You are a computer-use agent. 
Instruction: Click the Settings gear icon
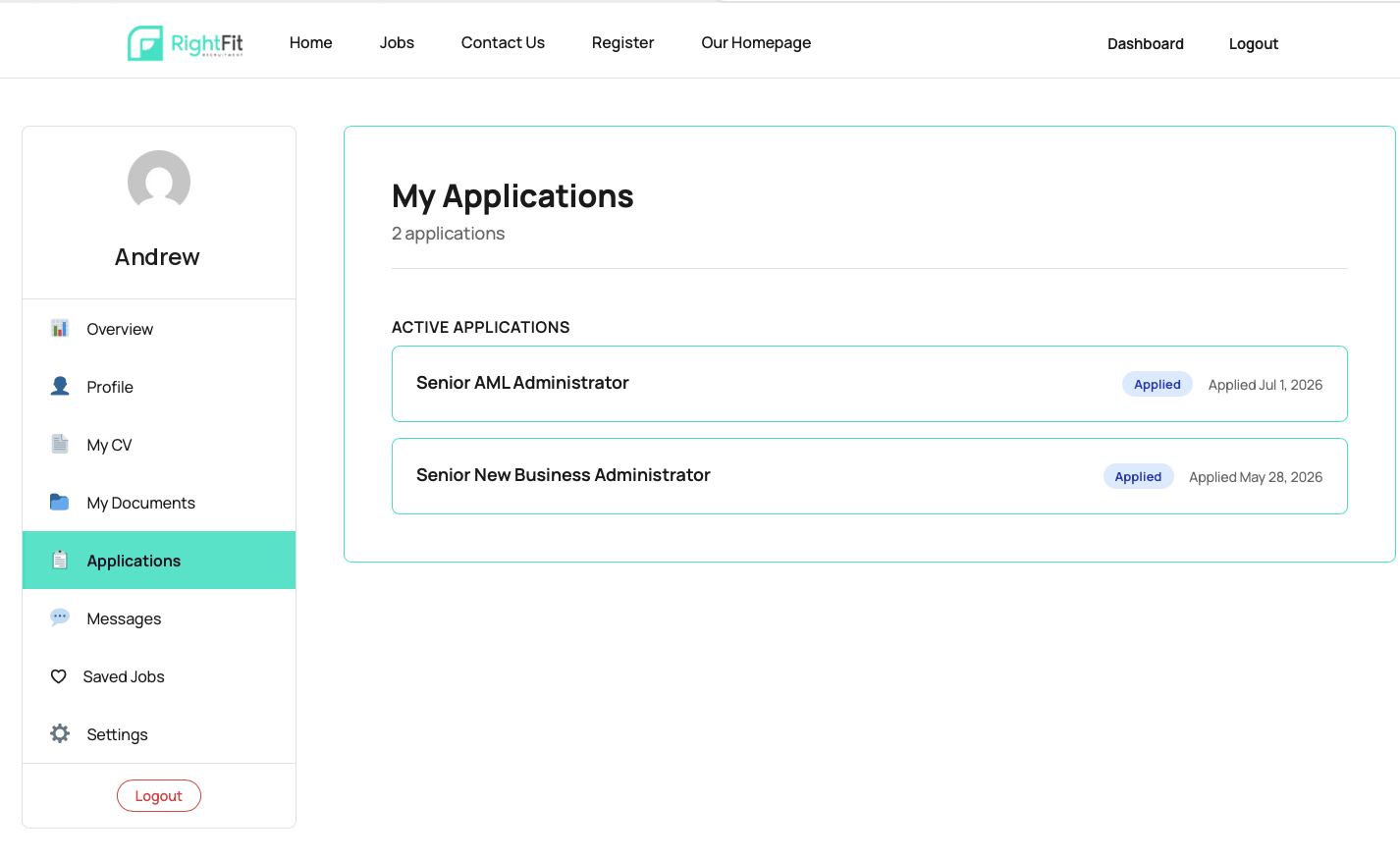[60, 733]
